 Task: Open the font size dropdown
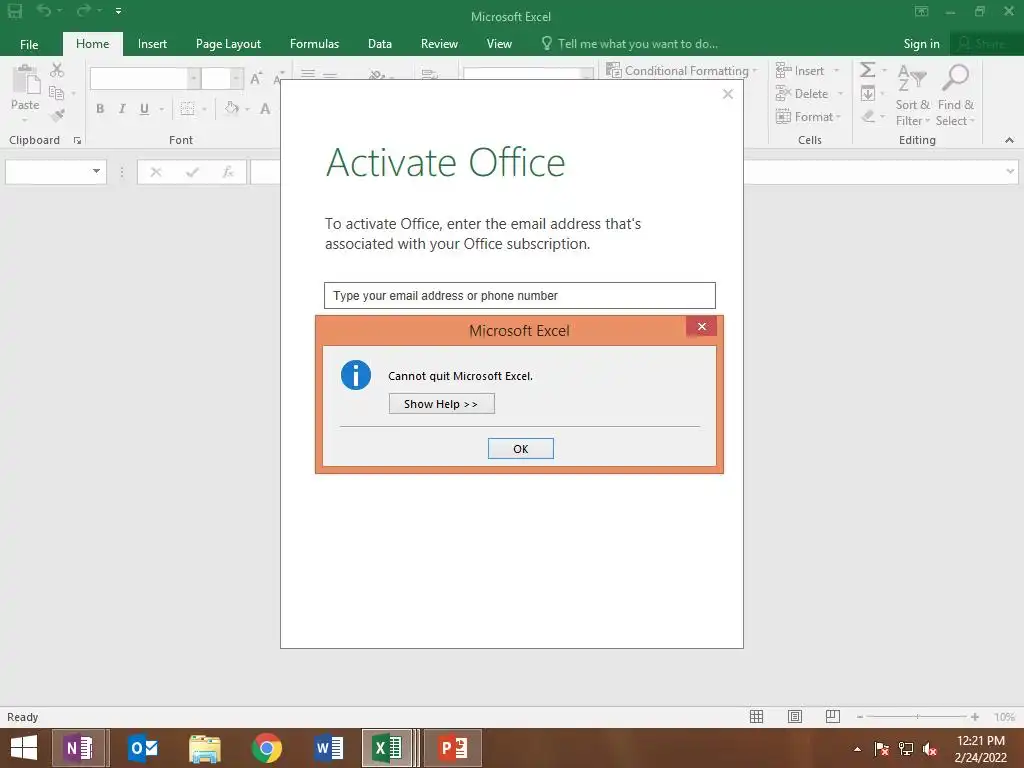pyautogui.click(x=236, y=79)
